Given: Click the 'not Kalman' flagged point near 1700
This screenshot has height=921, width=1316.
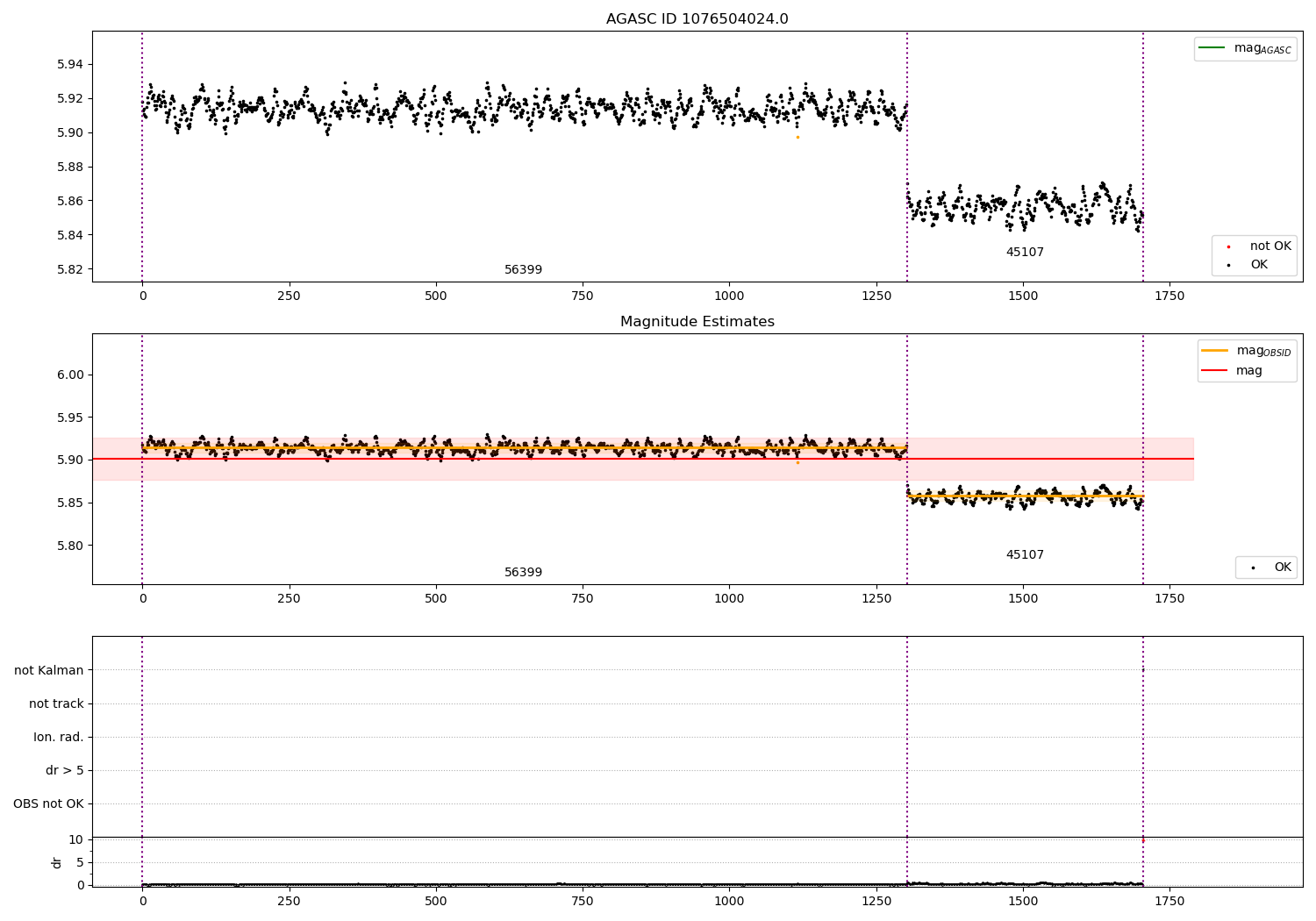Looking at the screenshot, I should 1142,670.
